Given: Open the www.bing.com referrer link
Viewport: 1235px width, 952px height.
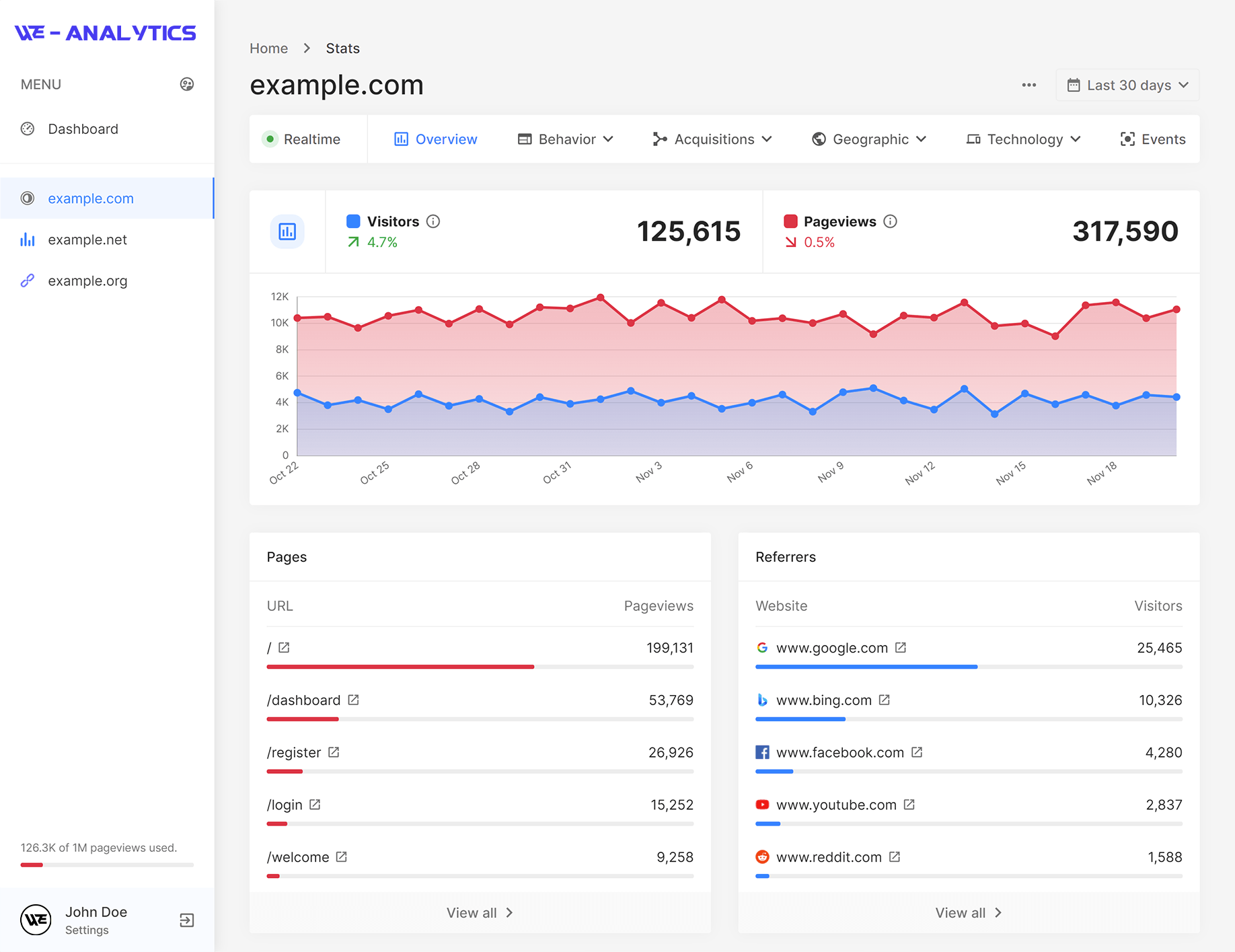Looking at the screenshot, I should (x=823, y=700).
